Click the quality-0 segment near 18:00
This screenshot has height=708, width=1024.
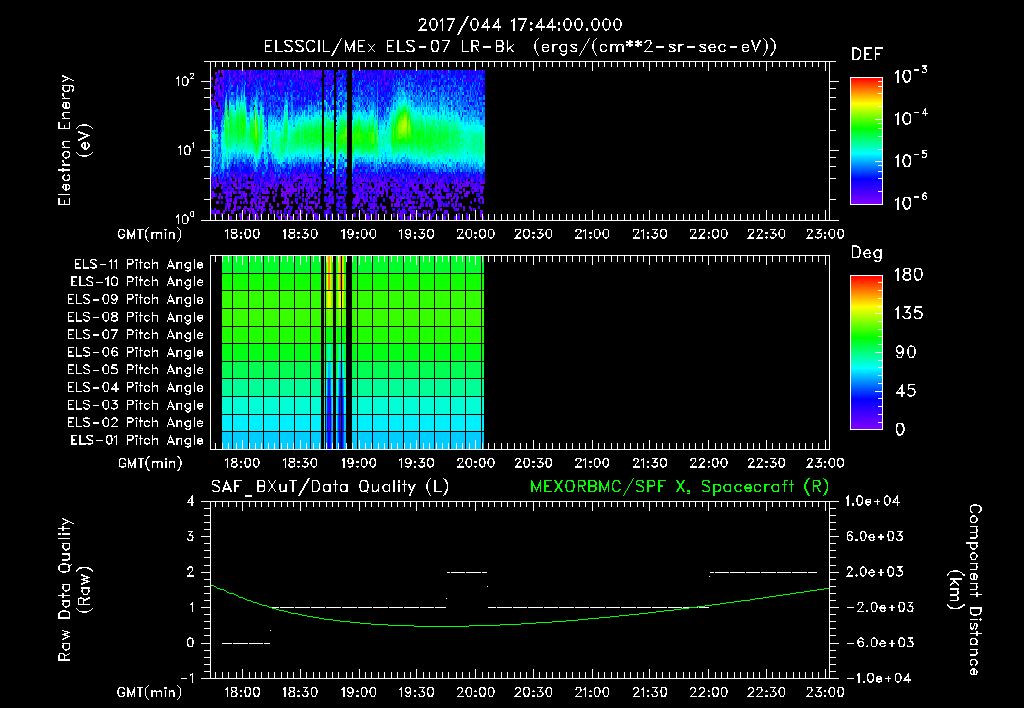246,643
